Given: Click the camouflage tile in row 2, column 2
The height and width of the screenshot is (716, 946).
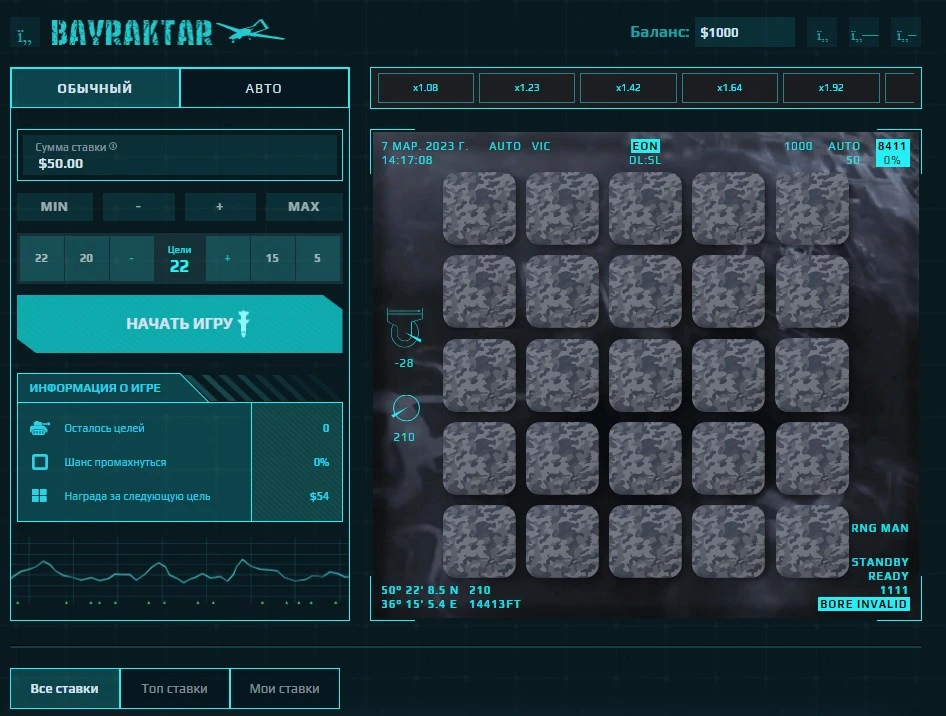Looking at the screenshot, I should click(562, 292).
